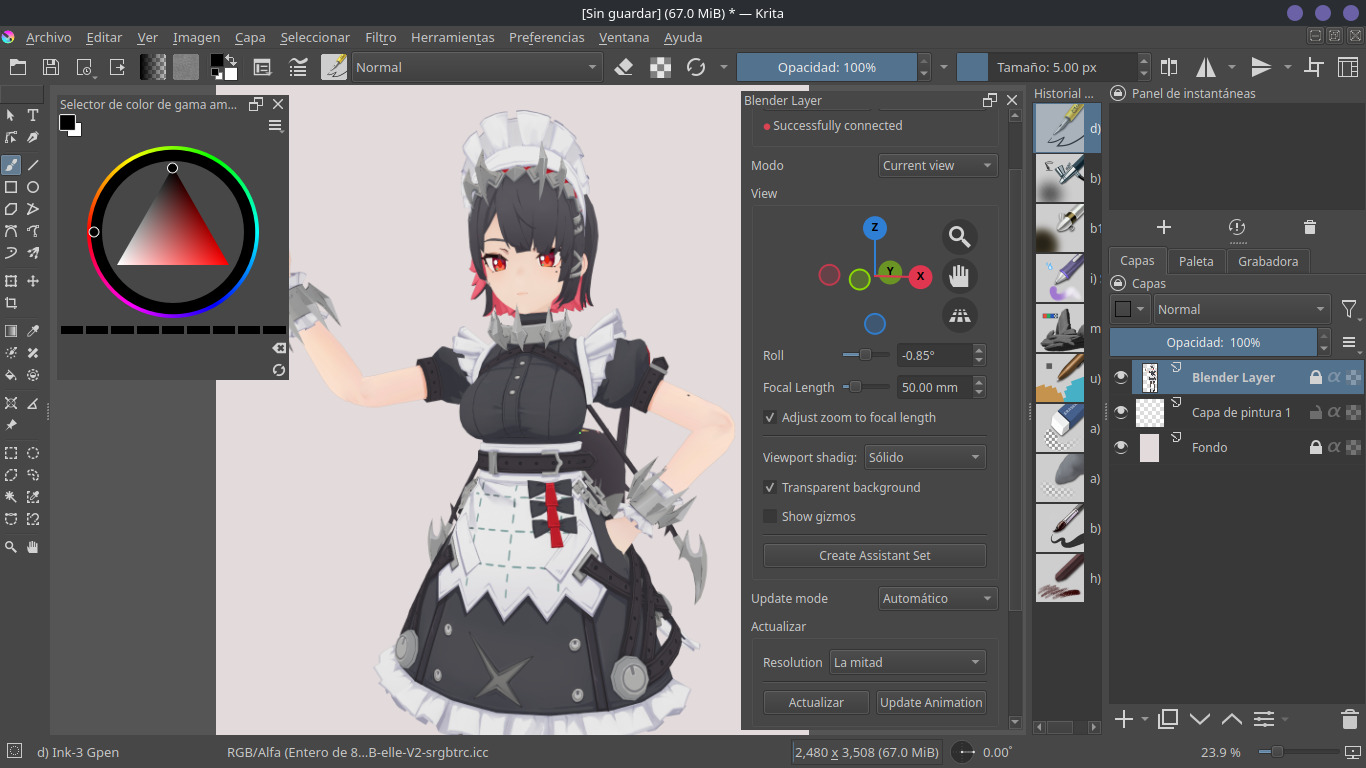
Task: Click the Create Assistant Set button
Action: click(x=874, y=555)
